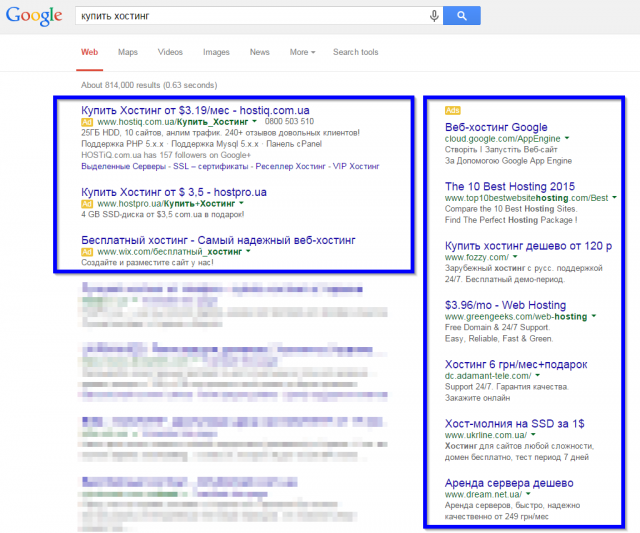640x533 pixels.
Task: Expand arrow next to wix.com URL
Action: click(248, 251)
